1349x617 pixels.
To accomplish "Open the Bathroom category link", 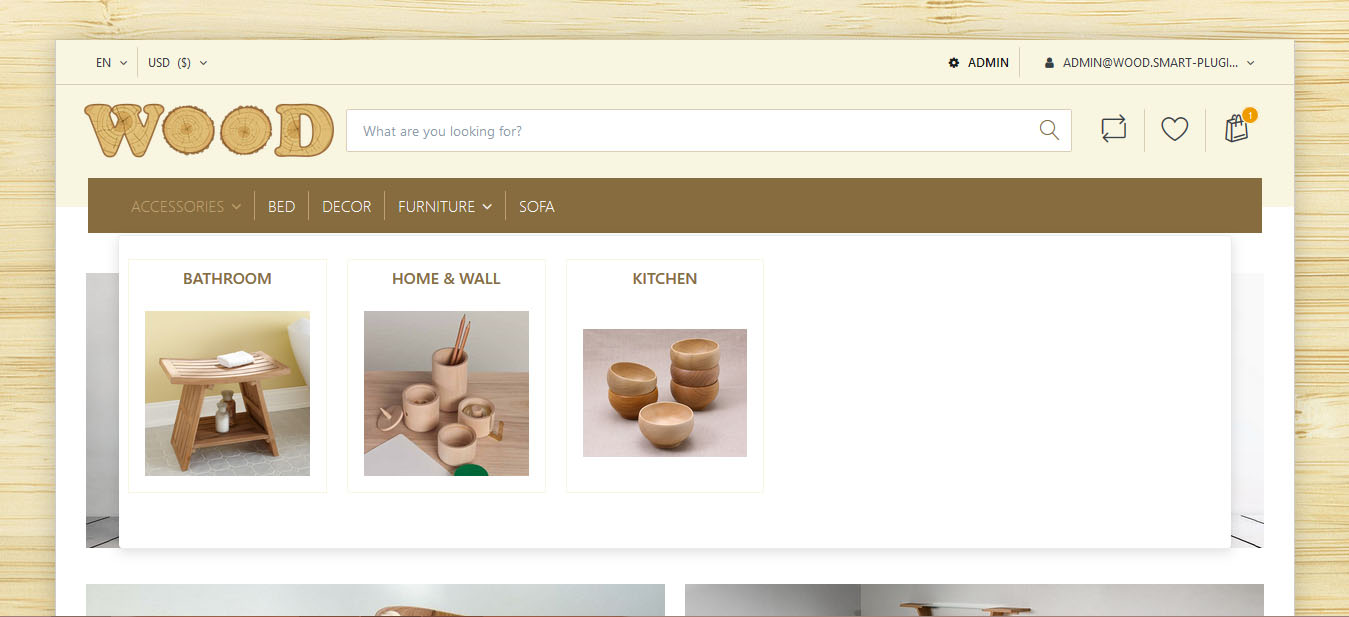I will point(227,279).
